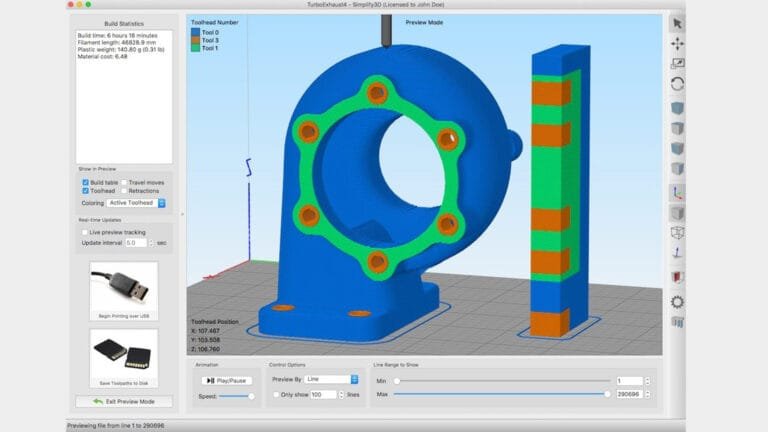Click the "Plastic weight: 140.80 g" line
This screenshot has width=768, height=432.
[x=121, y=49]
